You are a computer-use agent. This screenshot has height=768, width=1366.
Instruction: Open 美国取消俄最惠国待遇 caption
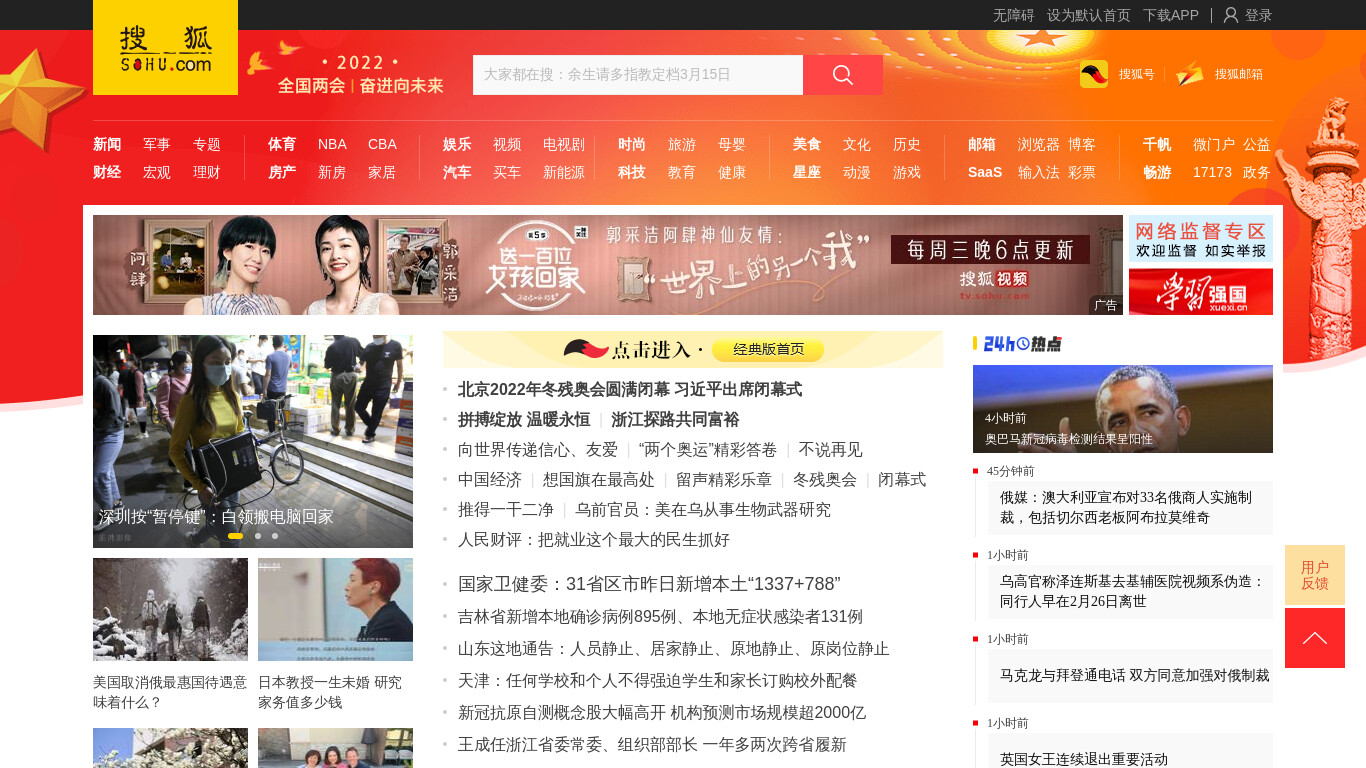[x=170, y=692]
